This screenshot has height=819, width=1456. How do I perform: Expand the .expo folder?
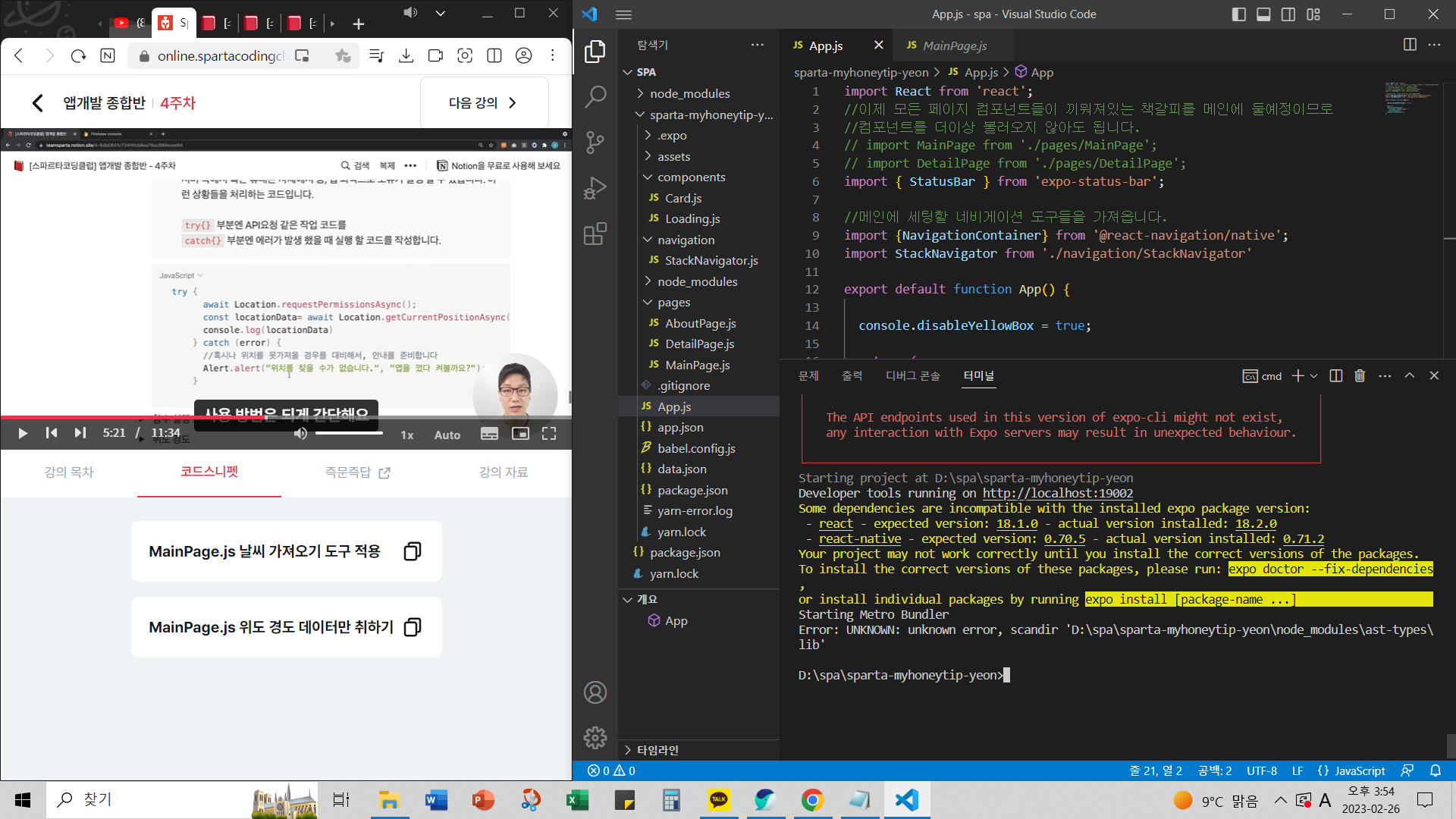pos(648,136)
